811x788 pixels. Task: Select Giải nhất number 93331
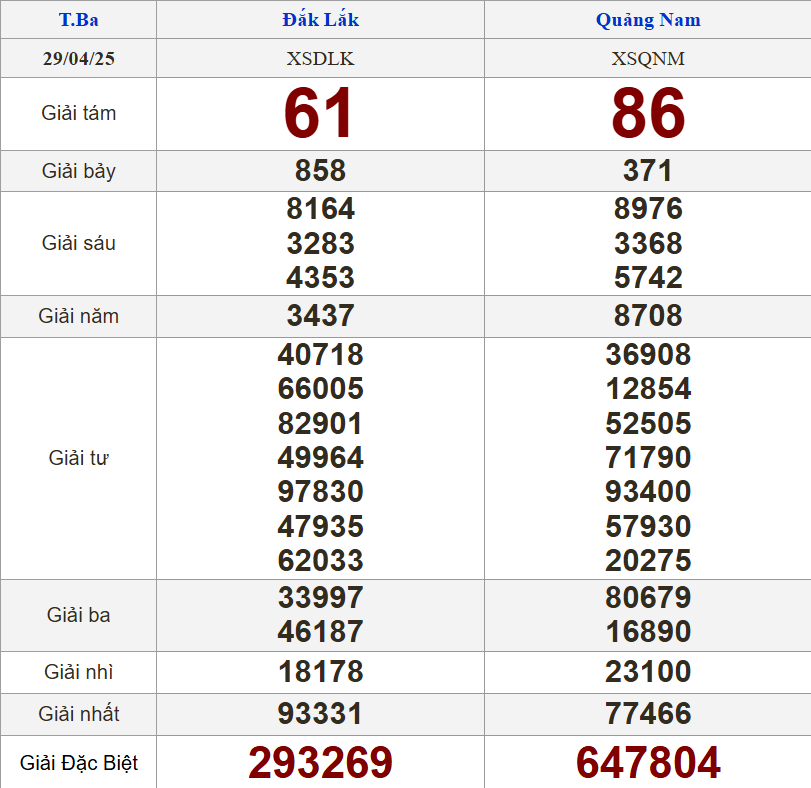coord(320,714)
